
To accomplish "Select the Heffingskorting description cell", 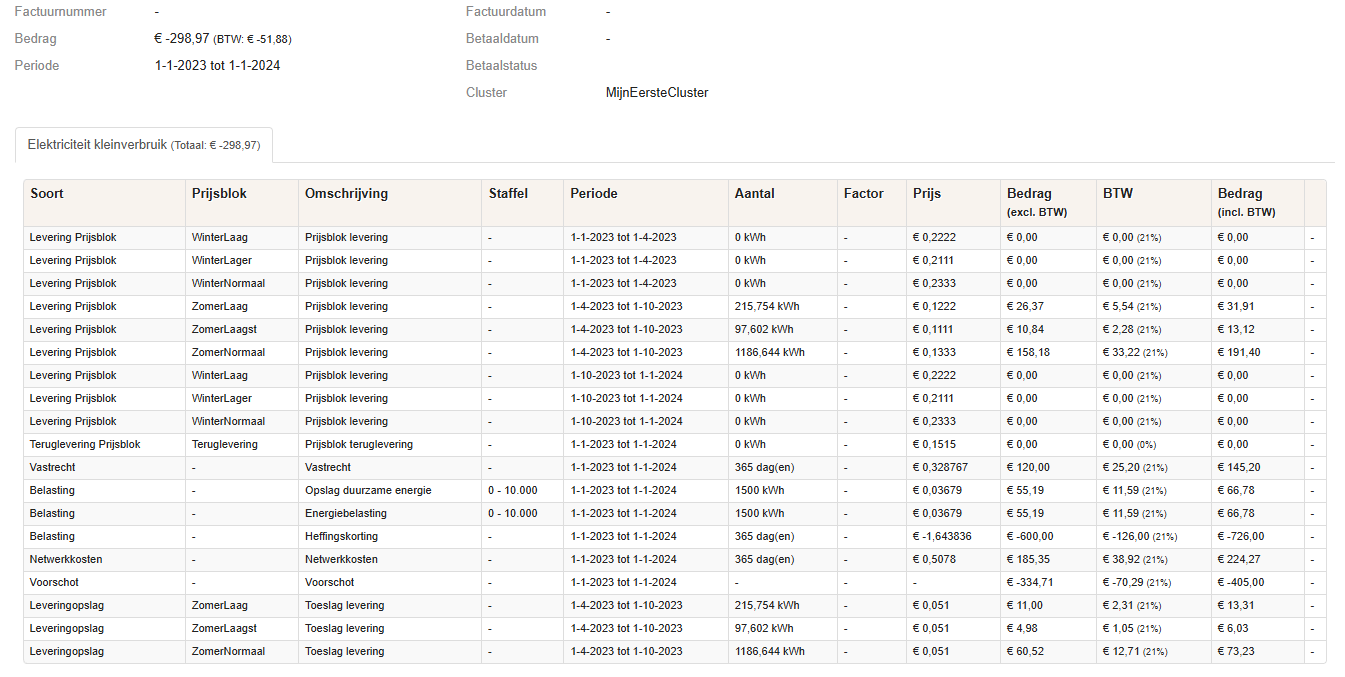I will pos(341,537).
